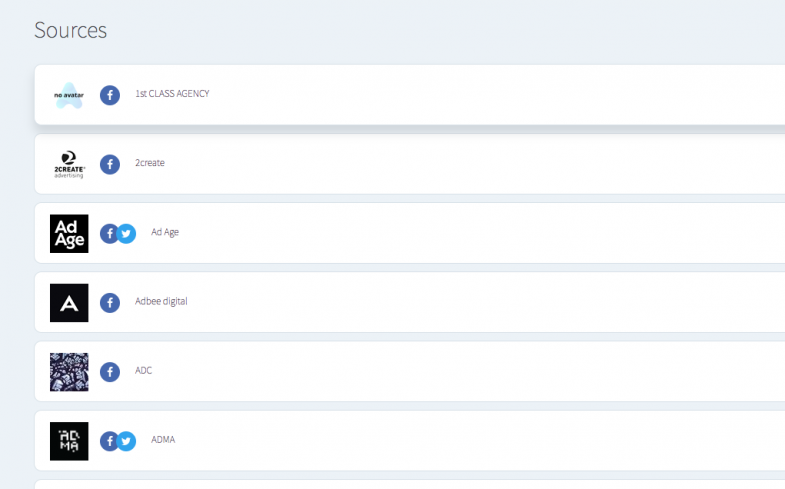Select the ADMA source name
Image resolution: width=785 pixels, height=489 pixels.
pos(163,439)
